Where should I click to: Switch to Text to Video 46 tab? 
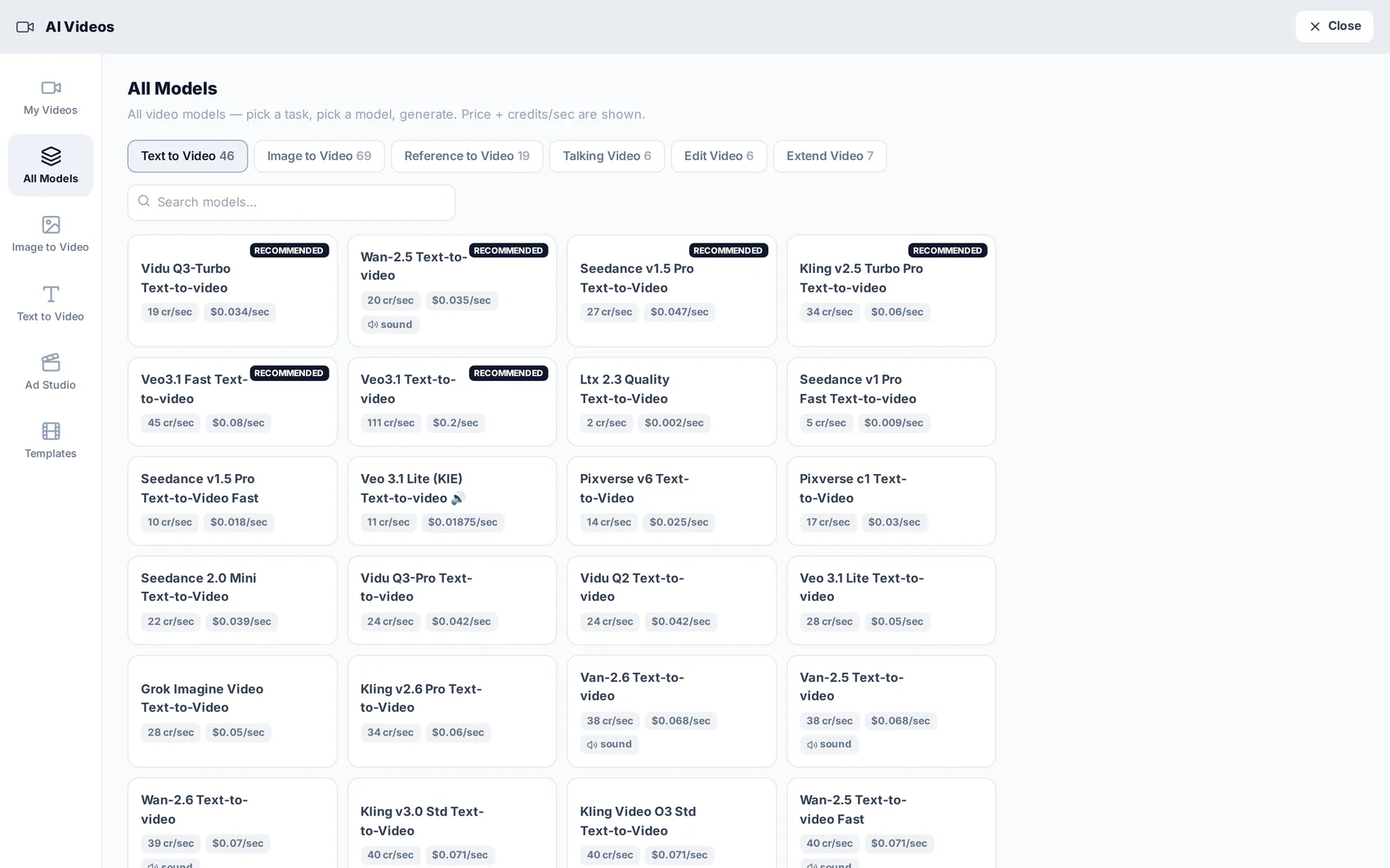point(187,156)
